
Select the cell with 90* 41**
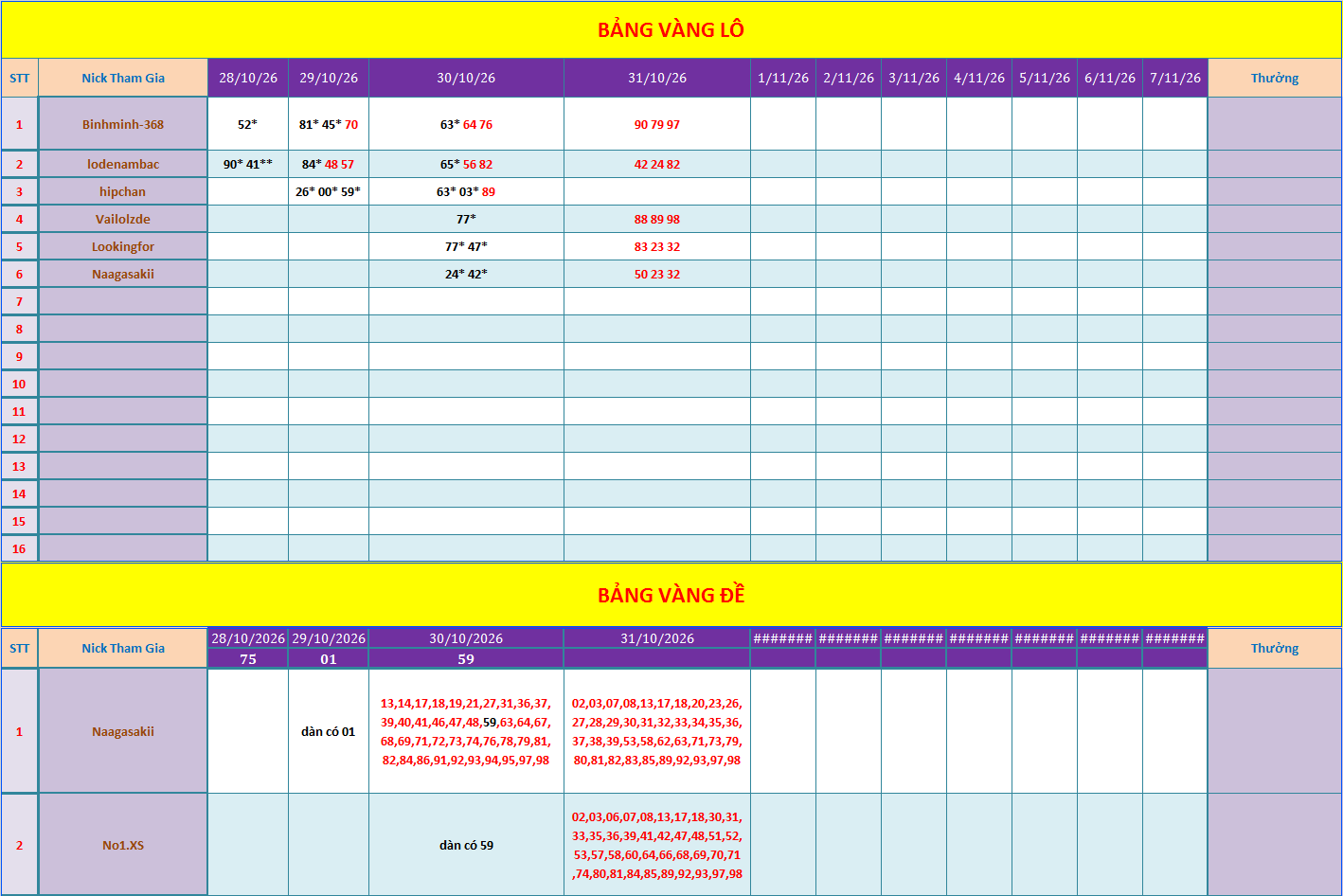pyautogui.click(x=248, y=164)
